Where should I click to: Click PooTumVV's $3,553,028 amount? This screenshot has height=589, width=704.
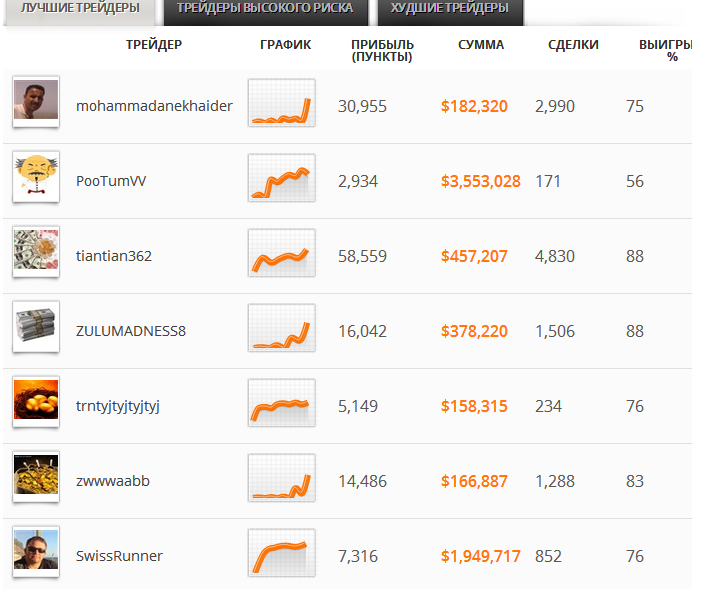pos(480,181)
